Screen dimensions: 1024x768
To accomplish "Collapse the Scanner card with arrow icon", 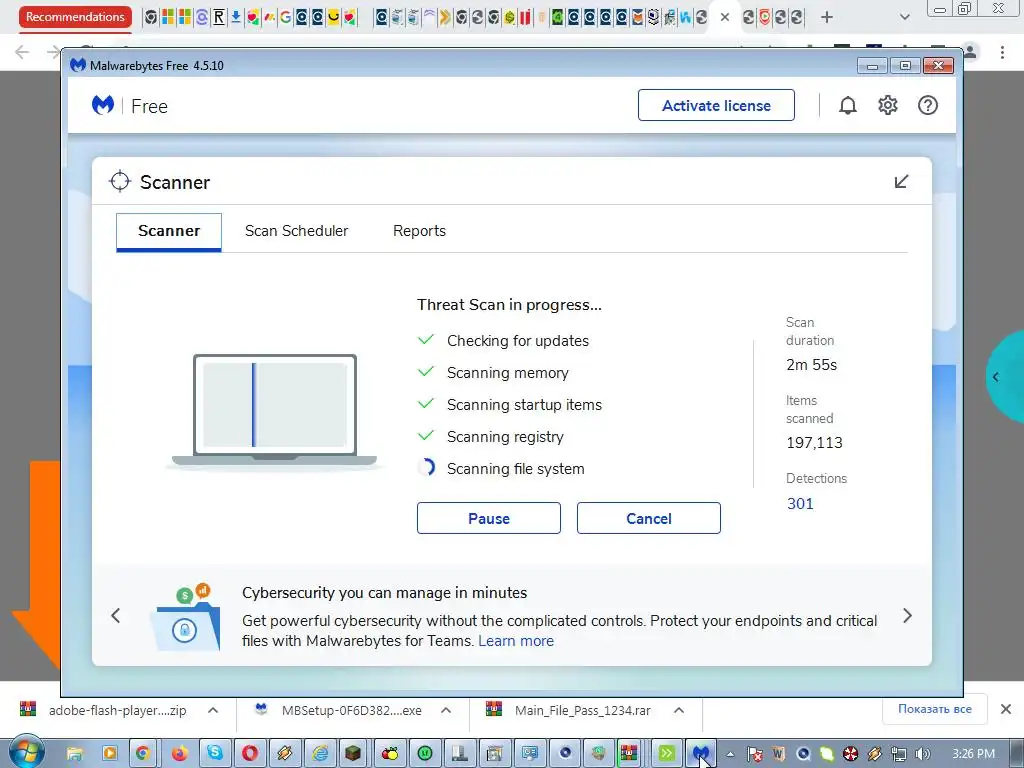I will (901, 182).
